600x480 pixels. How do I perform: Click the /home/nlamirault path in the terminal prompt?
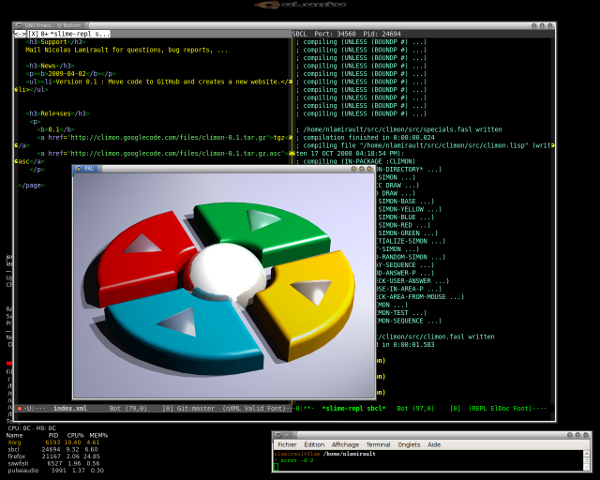pos(349,454)
